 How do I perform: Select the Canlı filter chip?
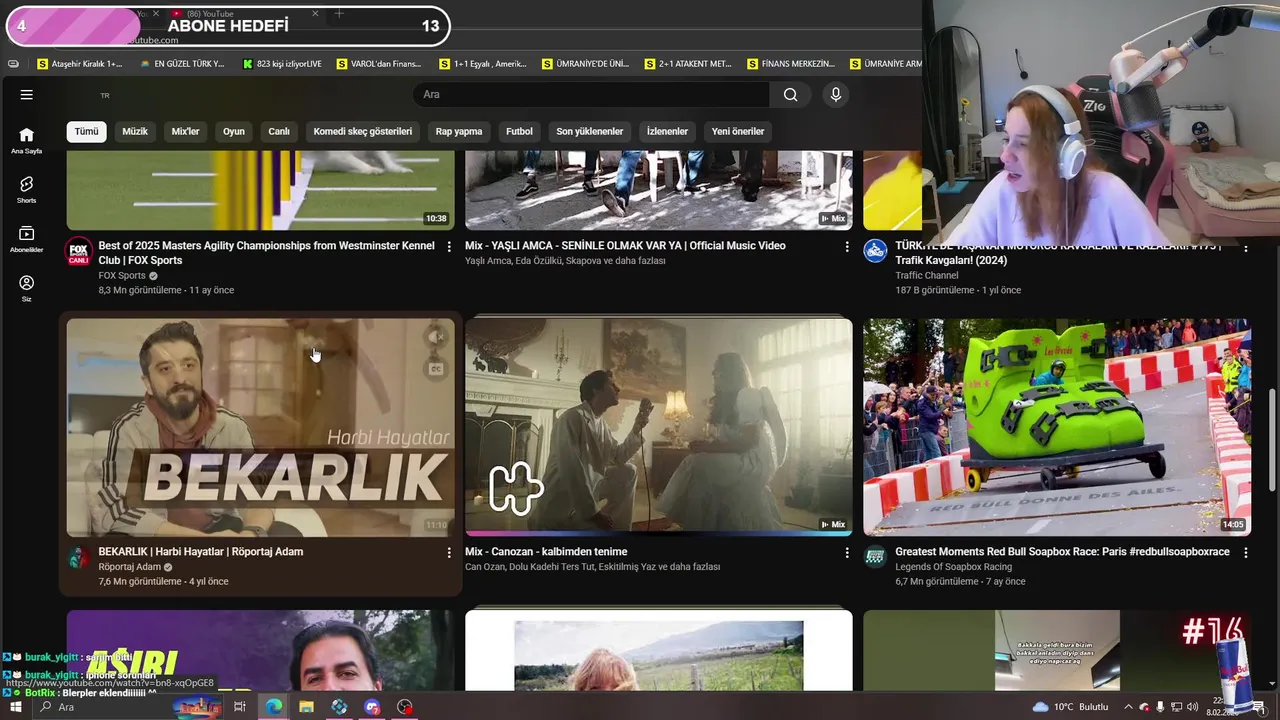279,131
